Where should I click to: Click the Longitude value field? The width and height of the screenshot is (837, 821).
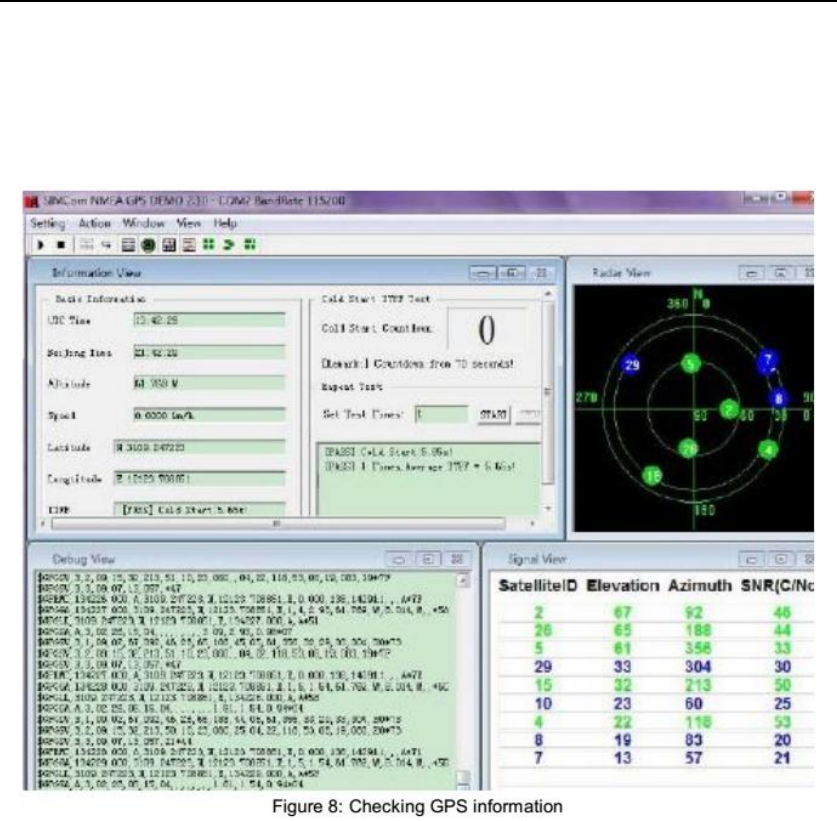pos(199,479)
